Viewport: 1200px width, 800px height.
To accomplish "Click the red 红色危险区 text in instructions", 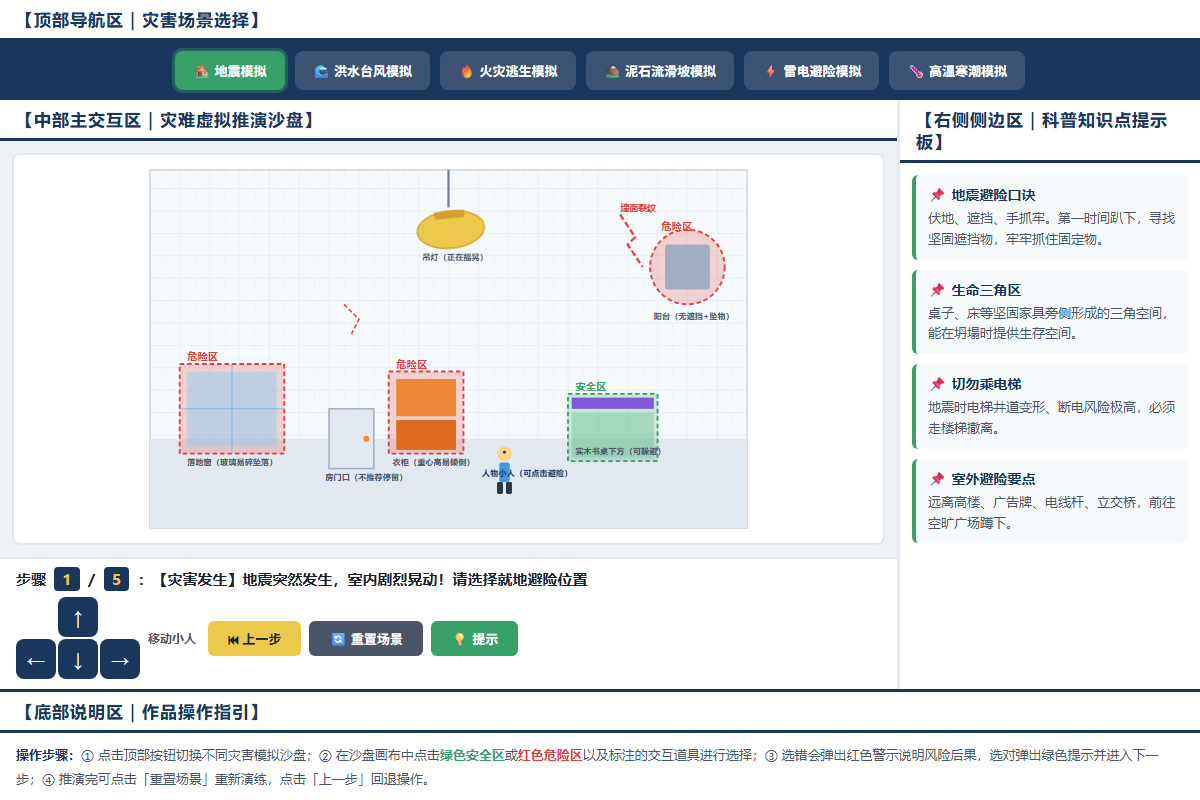I will (x=550, y=755).
